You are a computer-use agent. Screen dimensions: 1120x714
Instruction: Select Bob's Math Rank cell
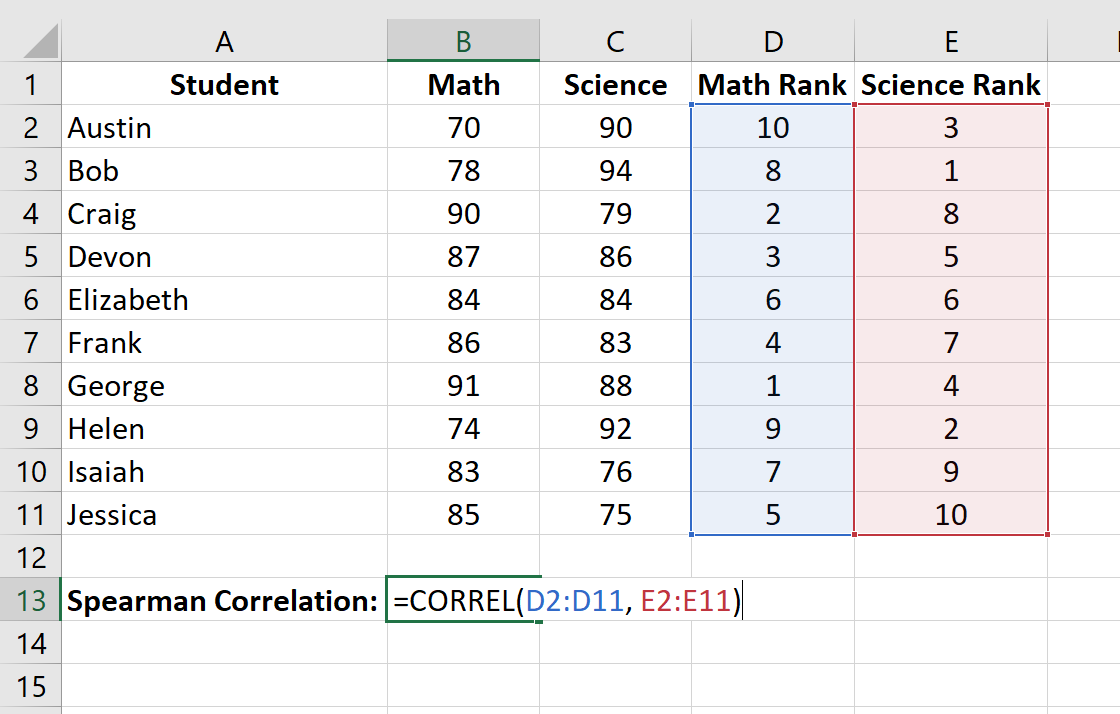(773, 170)
